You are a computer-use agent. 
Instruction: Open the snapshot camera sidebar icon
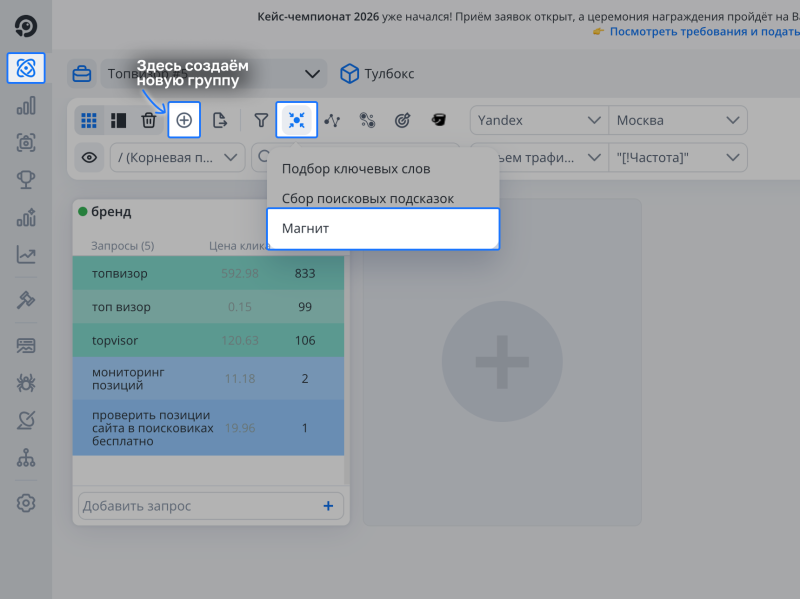pyautogui.click(x=26, y=142)
